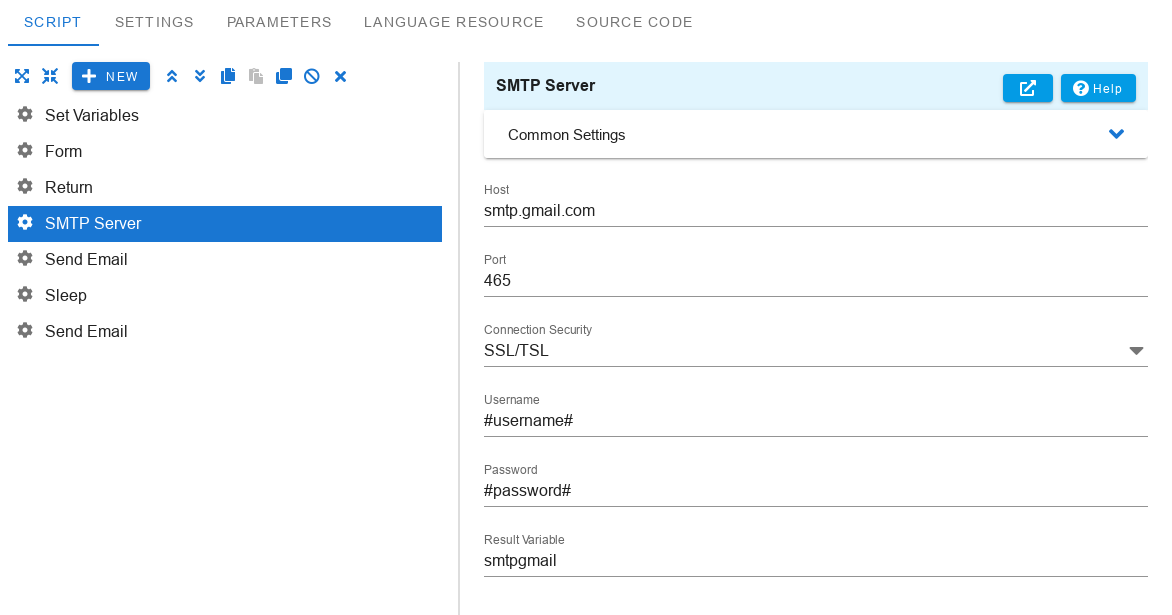
Task: Duplicate the selected script step
Action: (x=284, y=76)
